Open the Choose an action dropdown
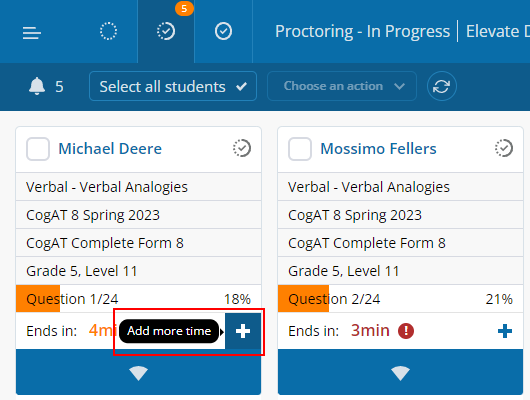Image resolution: width=530 pixels, height=400 pixels. click(342, 86)
